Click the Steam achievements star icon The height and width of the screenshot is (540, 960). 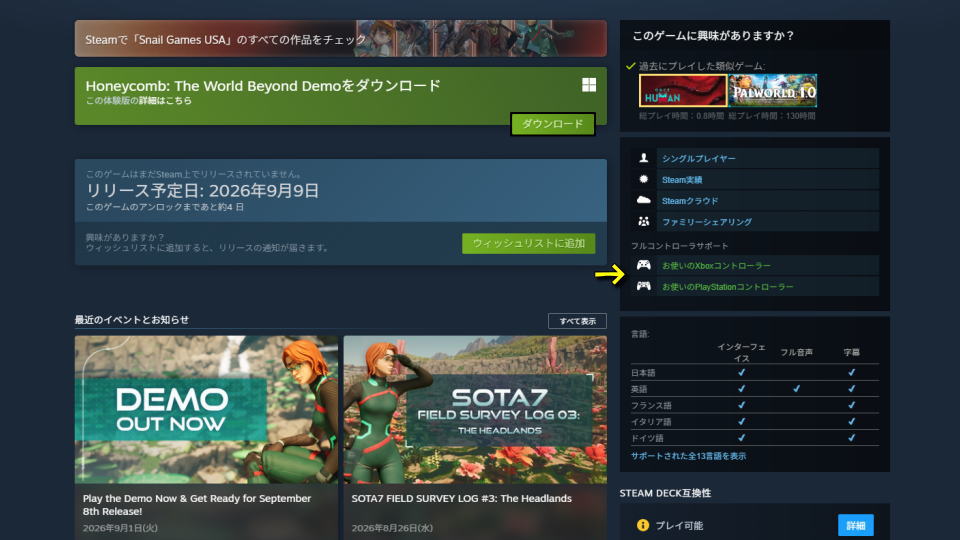coord(643,179)
